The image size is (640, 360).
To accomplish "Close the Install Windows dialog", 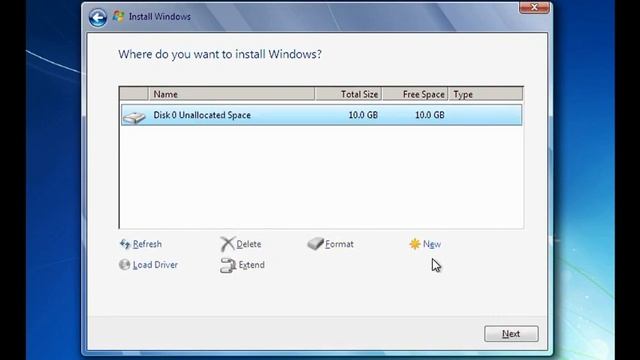I will click(x=534, y=7).
